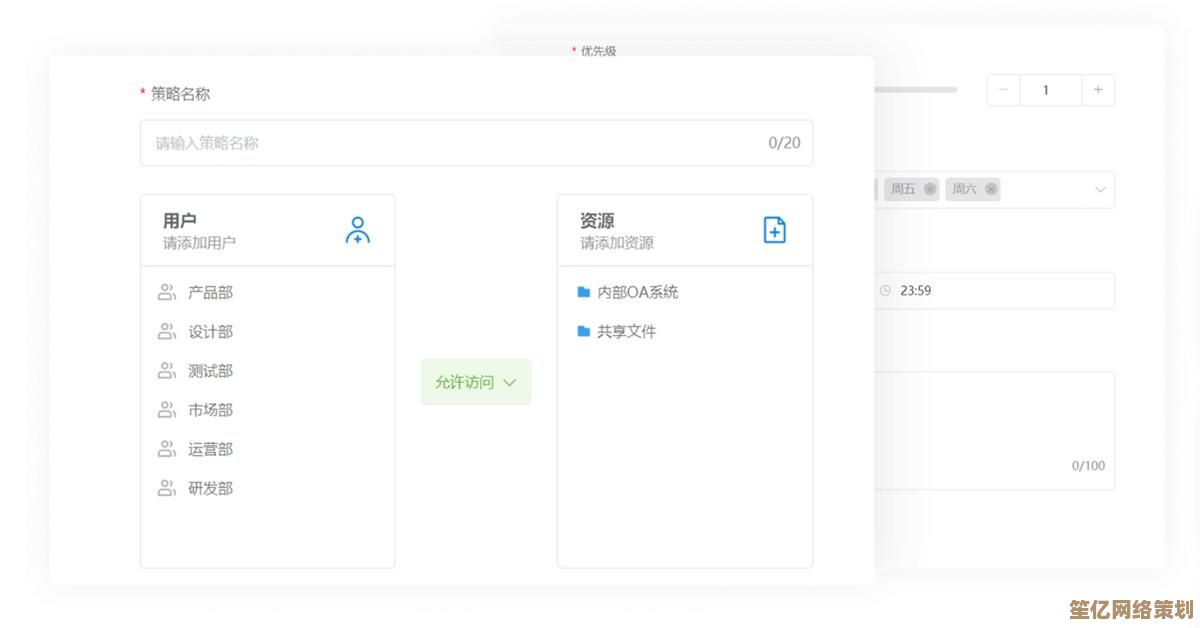Viewport: 1200px width, 628px height.
Task: Click the add resource file icon
Action: [774, 230]
